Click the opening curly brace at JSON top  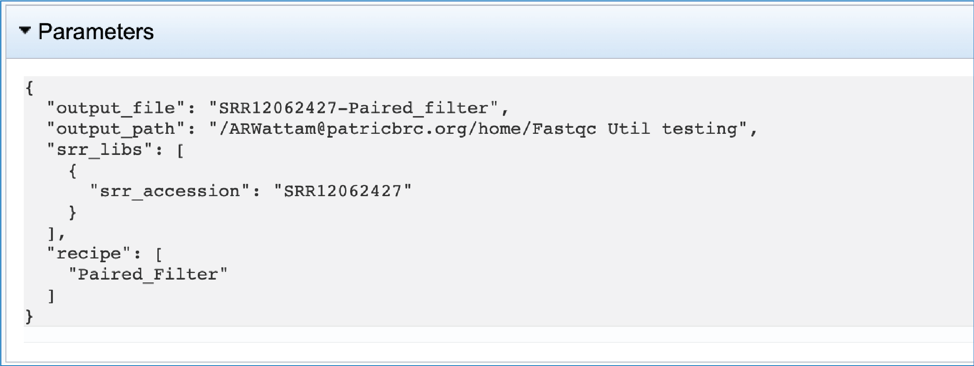(29, 88)
